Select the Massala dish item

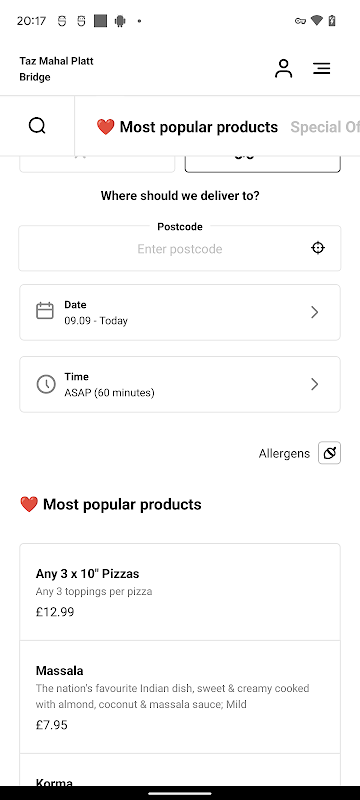(180, 697)
